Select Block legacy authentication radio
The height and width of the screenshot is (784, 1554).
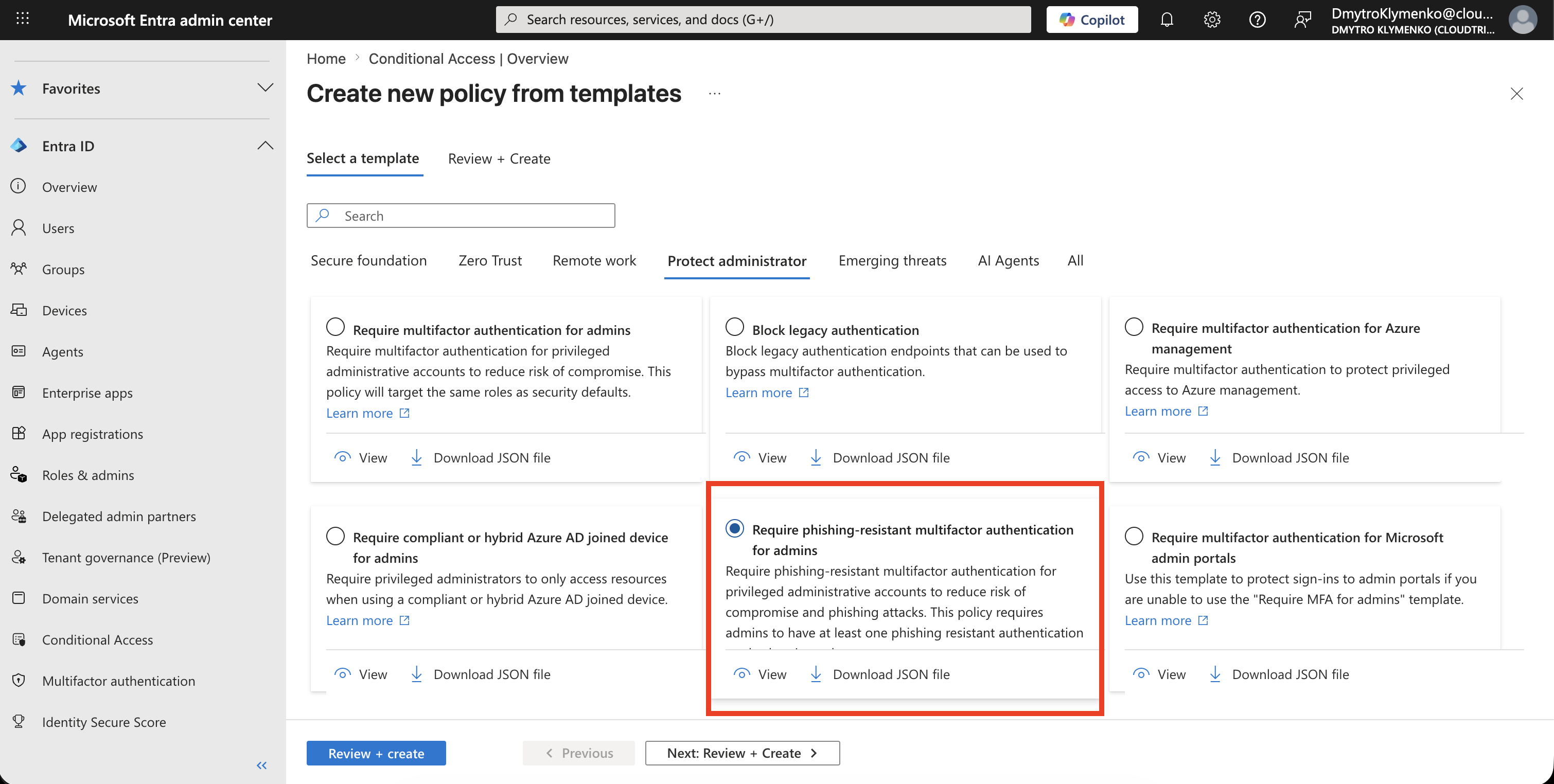[x=734, y=327]
